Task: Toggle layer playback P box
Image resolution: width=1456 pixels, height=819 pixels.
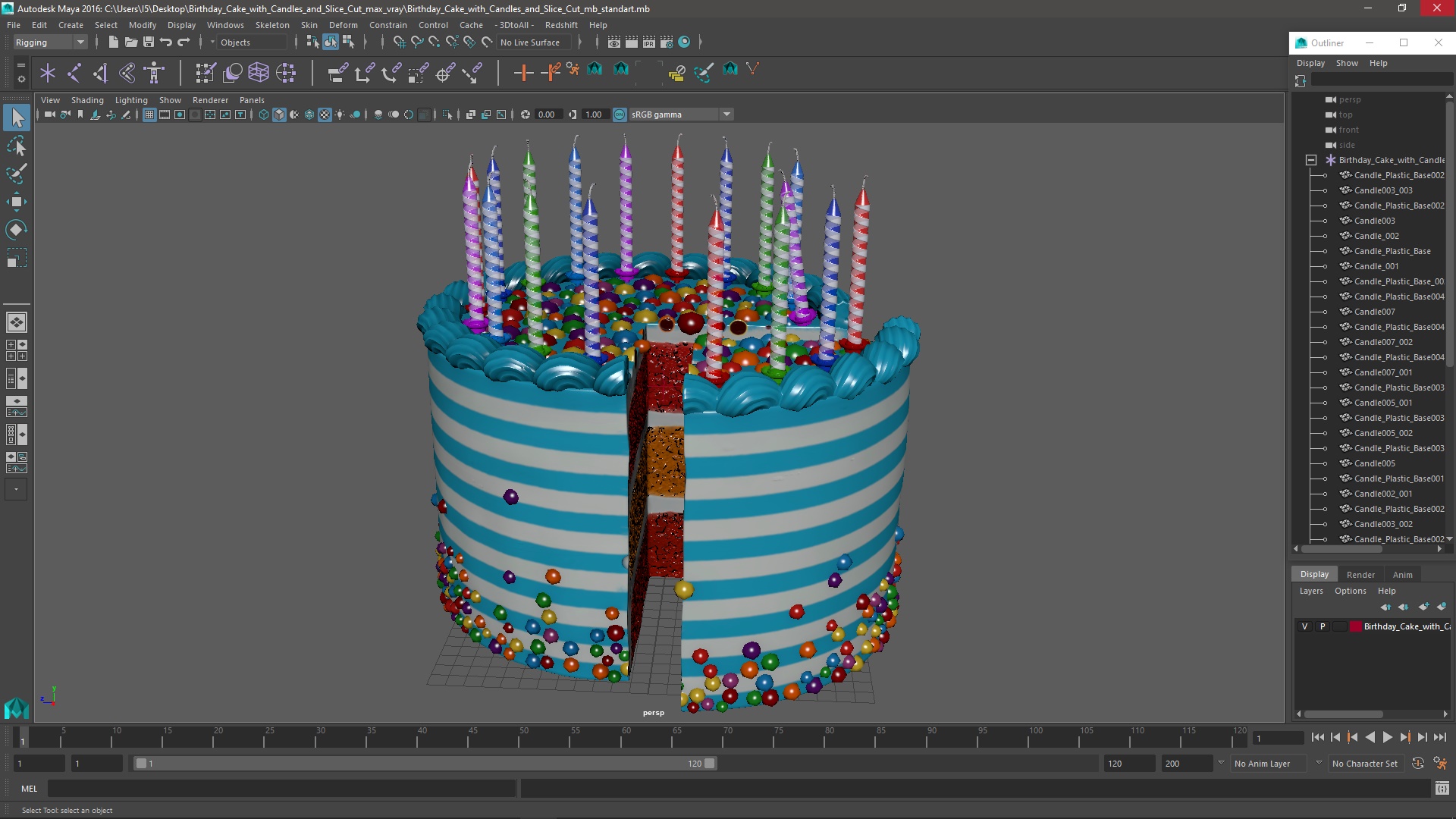Action: (1323, 626)
